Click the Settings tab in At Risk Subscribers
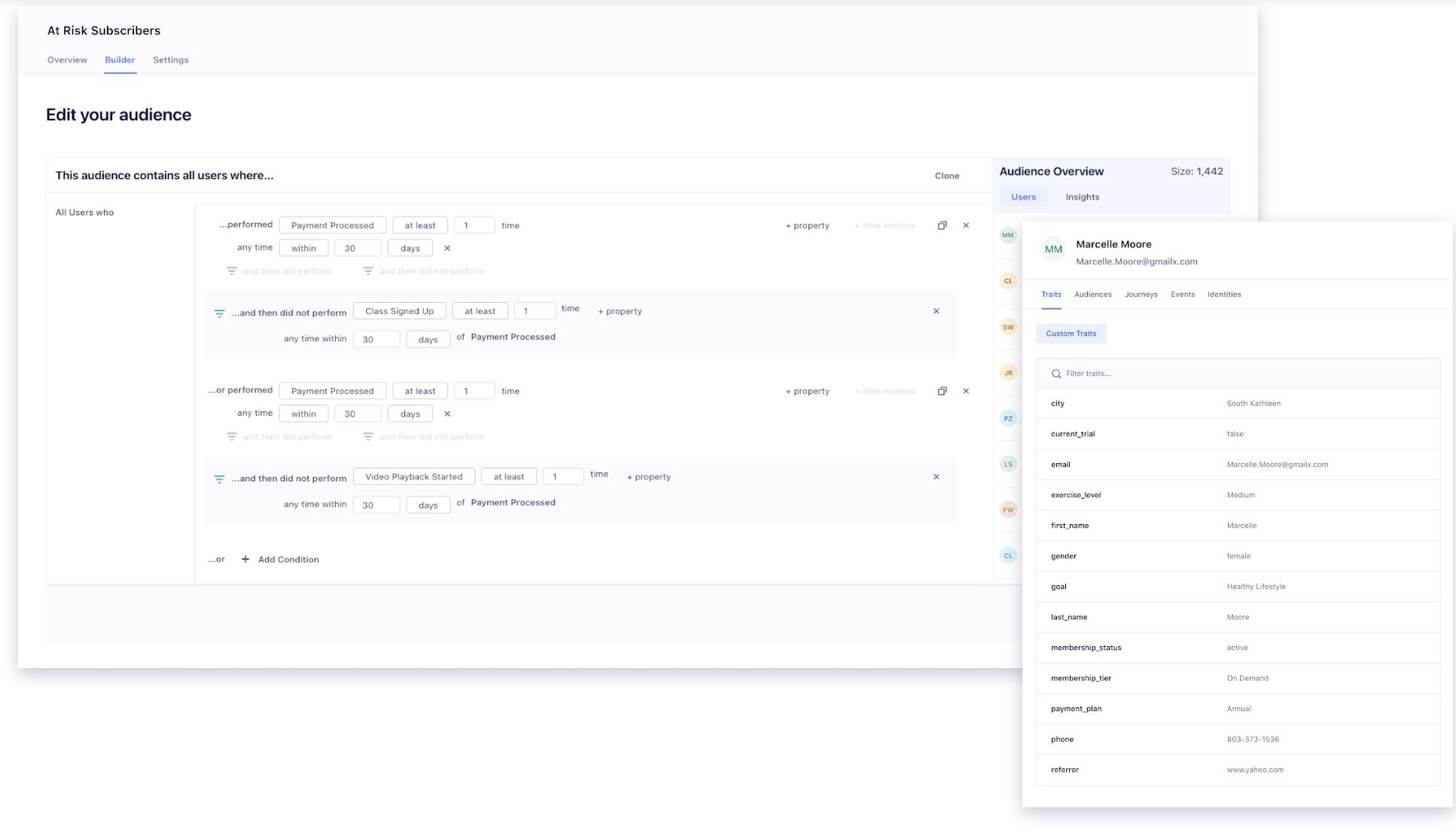Image resolution: width=1456 pixels, height=836 pixels. (x=170, y=60)
